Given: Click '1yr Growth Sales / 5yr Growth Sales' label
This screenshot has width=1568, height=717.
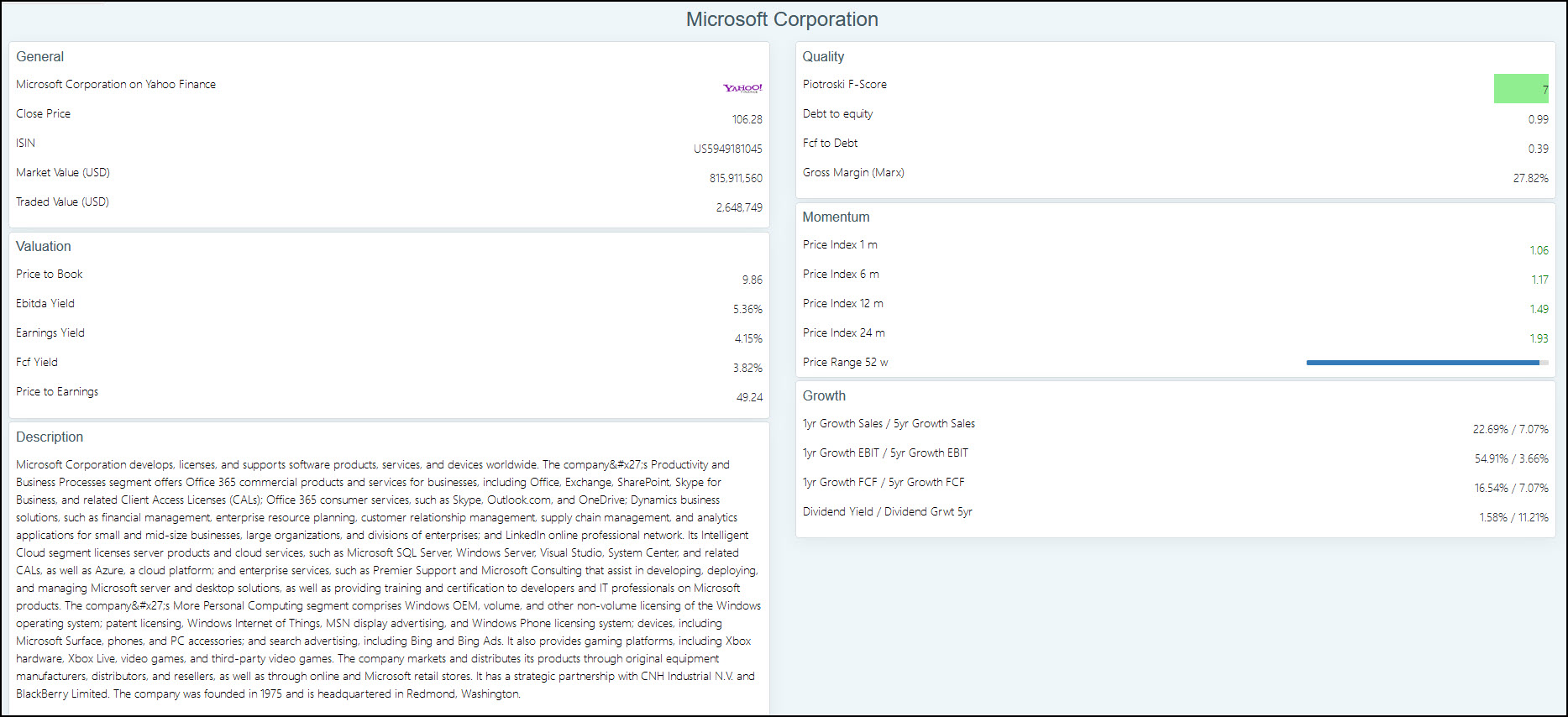Looking at the screenshot, I should tap(889, 423).
